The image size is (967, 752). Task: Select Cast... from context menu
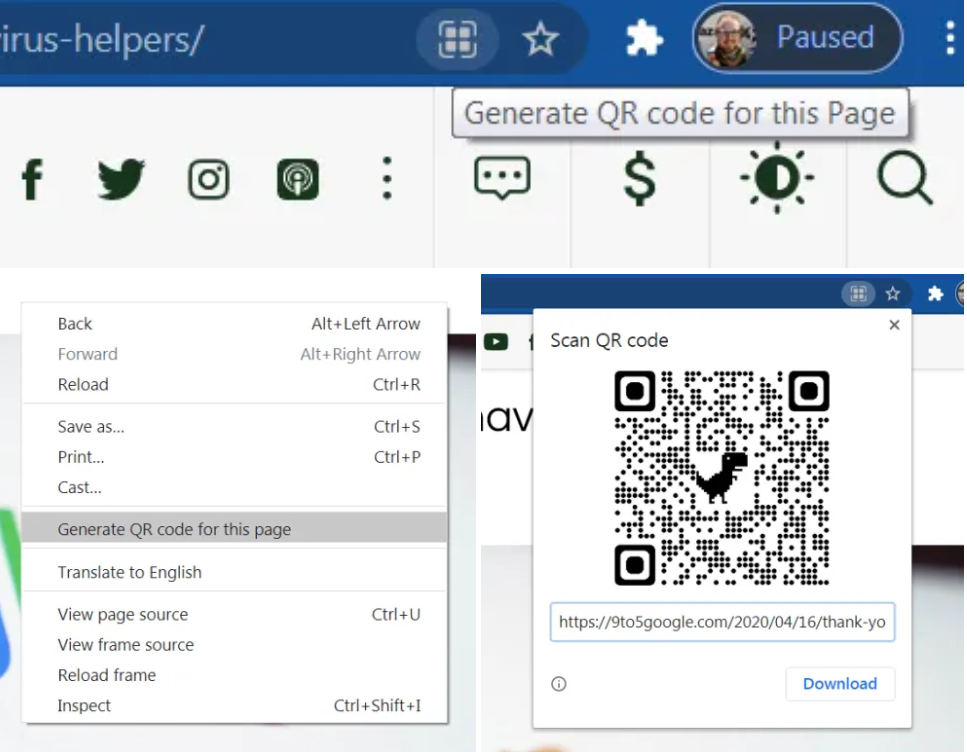coord(234,487)
